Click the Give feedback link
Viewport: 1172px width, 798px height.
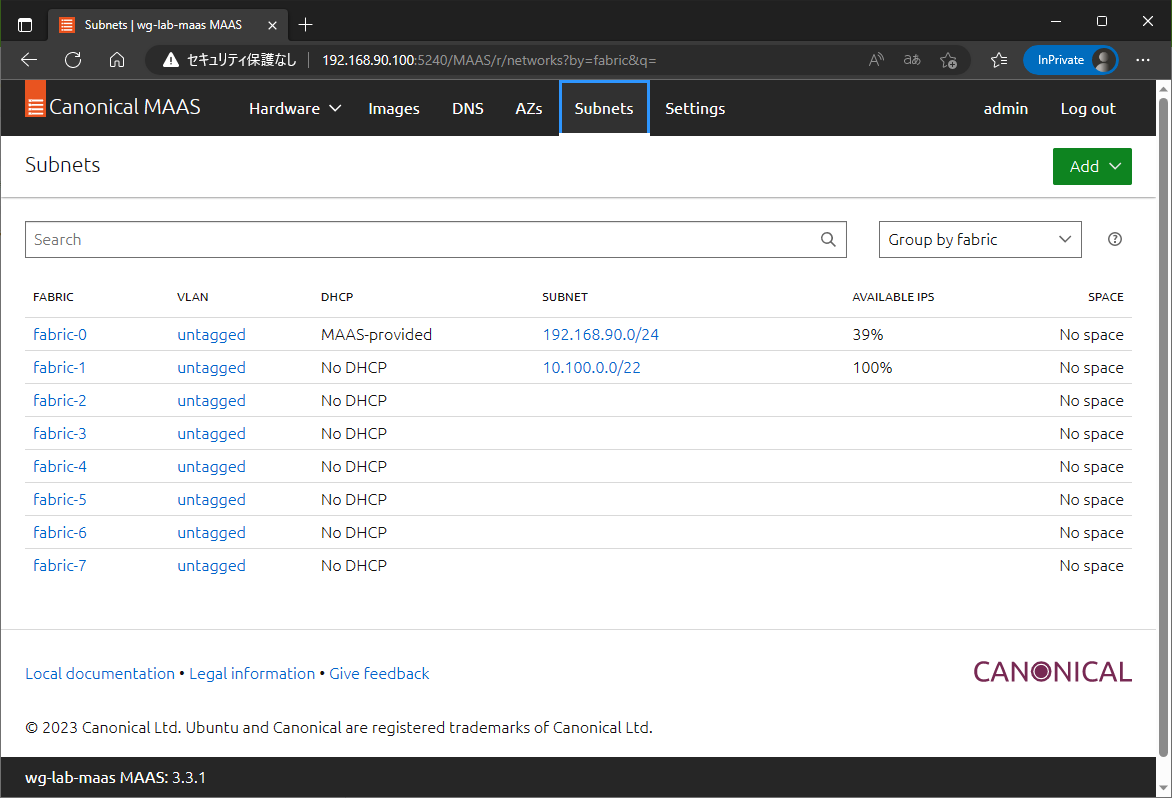[379, 673]
